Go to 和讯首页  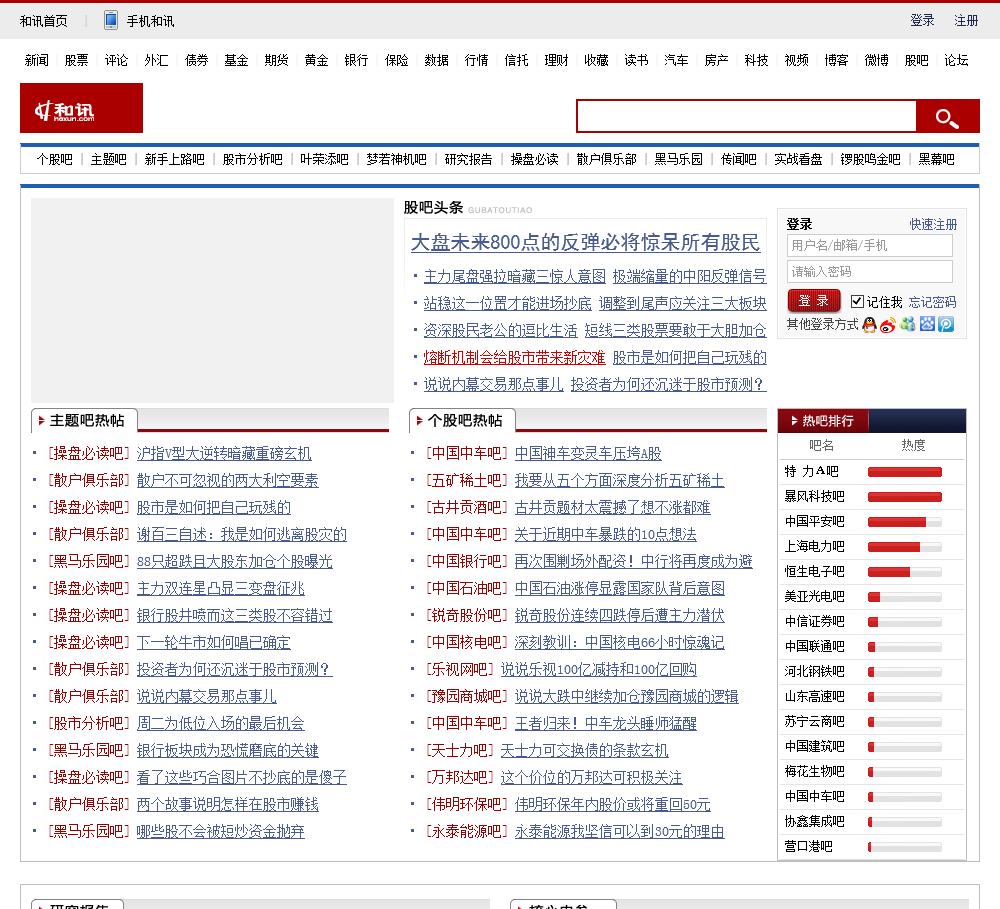43,21
